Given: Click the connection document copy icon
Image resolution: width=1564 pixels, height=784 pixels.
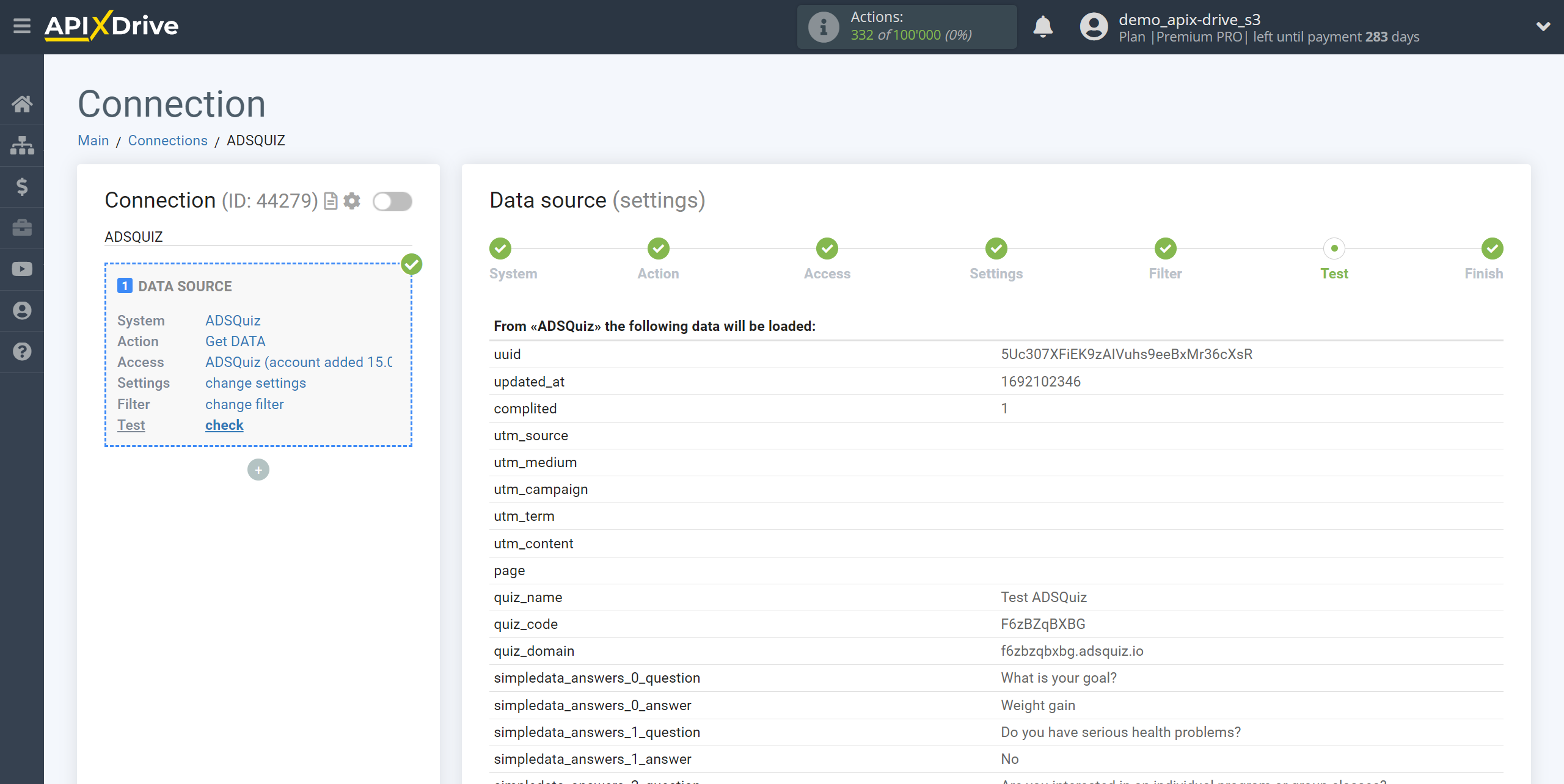Looking at the screenshot, I should [x=331, y=201].
